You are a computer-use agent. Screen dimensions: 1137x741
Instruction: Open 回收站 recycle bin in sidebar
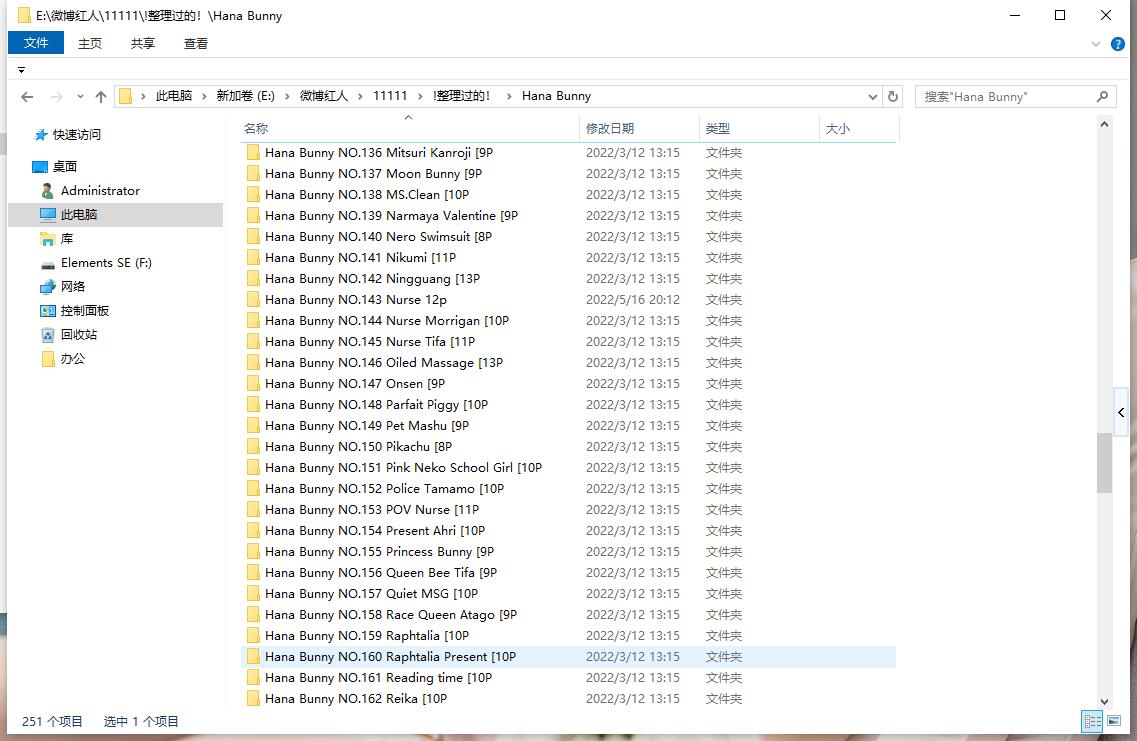(69, 334)
